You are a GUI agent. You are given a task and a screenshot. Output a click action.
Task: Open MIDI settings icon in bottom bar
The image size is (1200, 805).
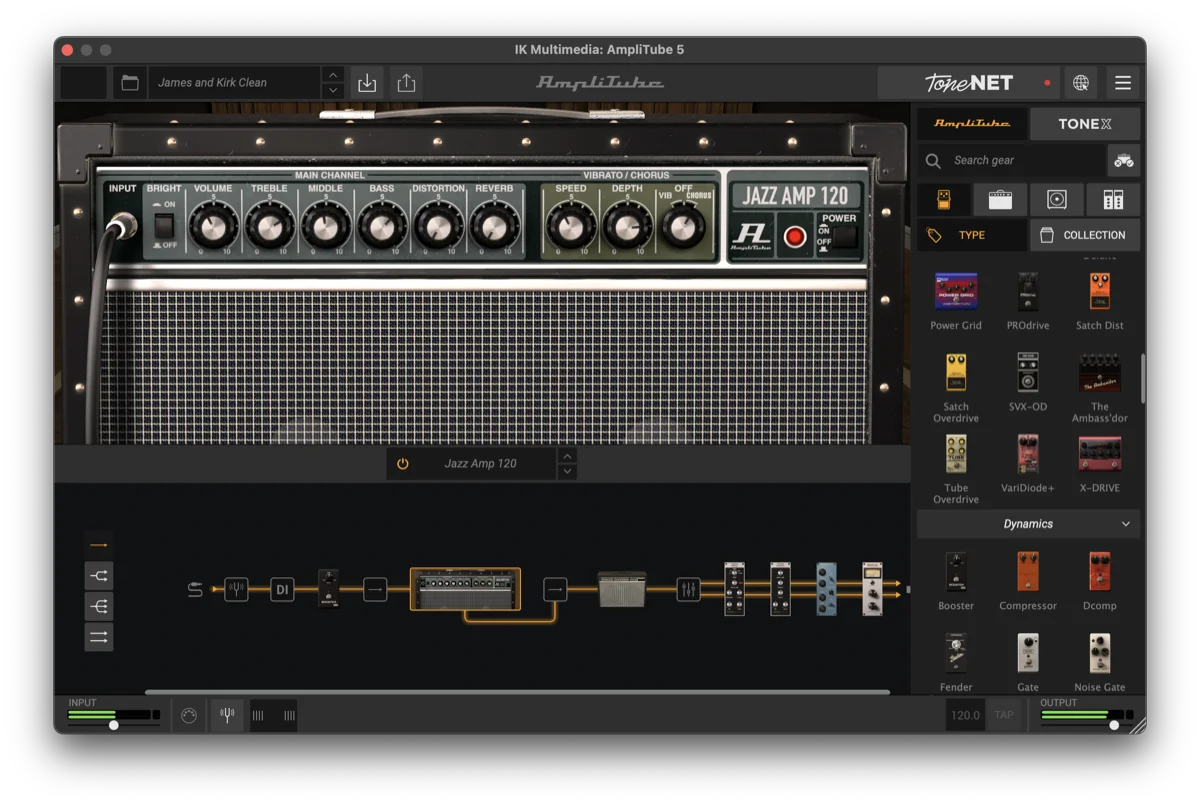tap(189, 715)
